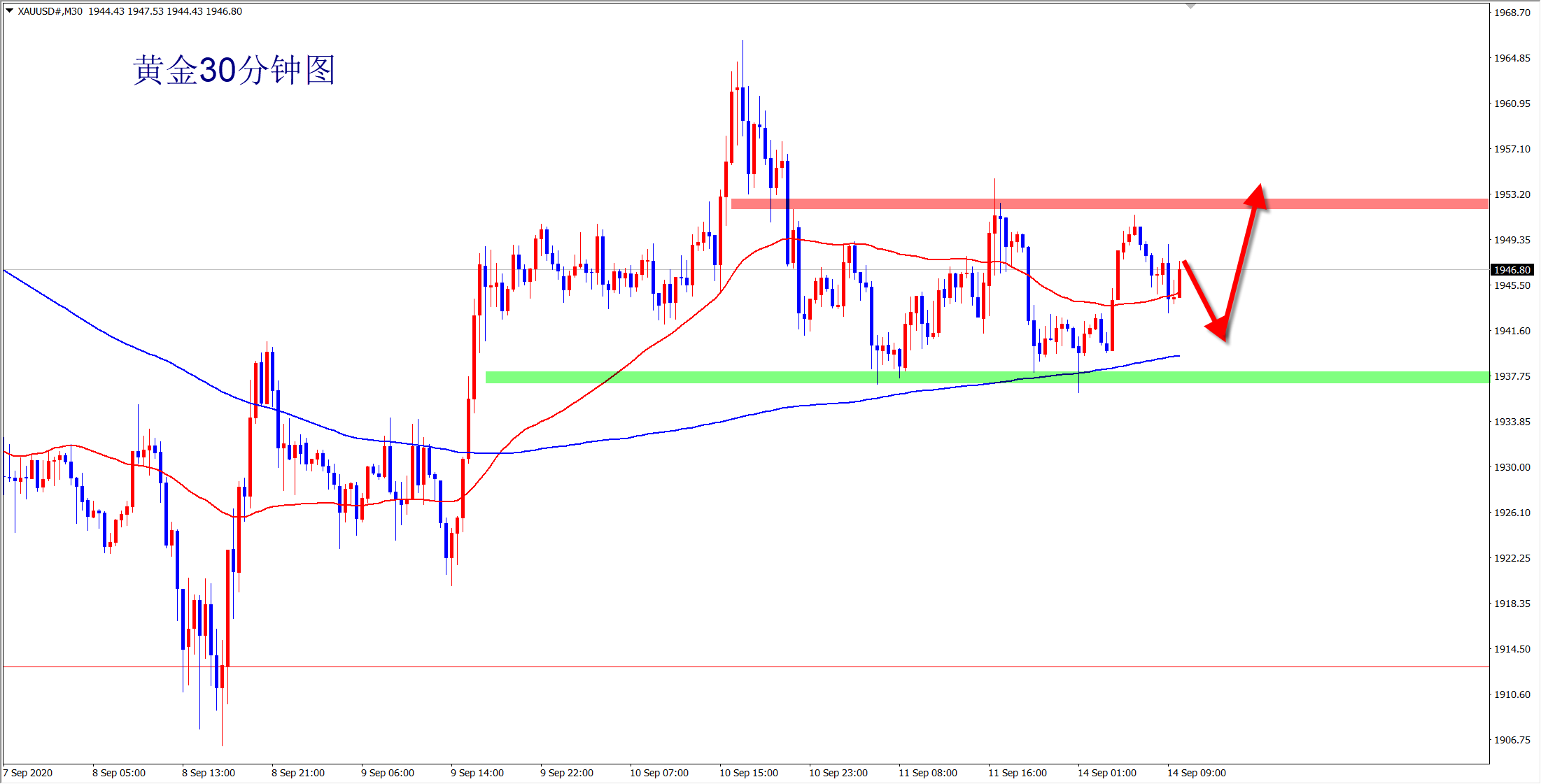This screenshot has height=784, width=1541.
Task: Click the 10 Sep 15:00 time axis label
Action: 748,773
